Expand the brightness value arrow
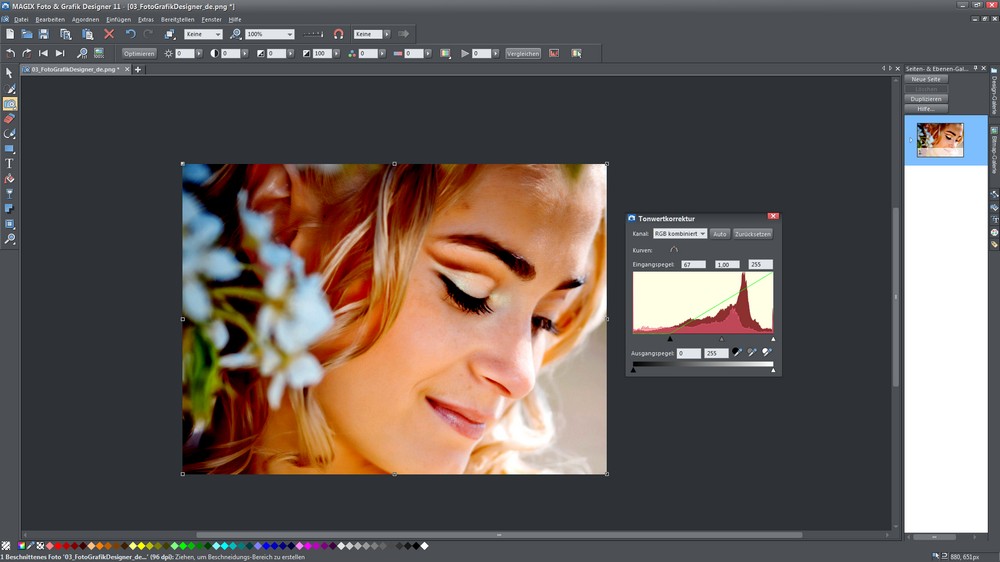 pyautogui.click(x=199, y=54)
